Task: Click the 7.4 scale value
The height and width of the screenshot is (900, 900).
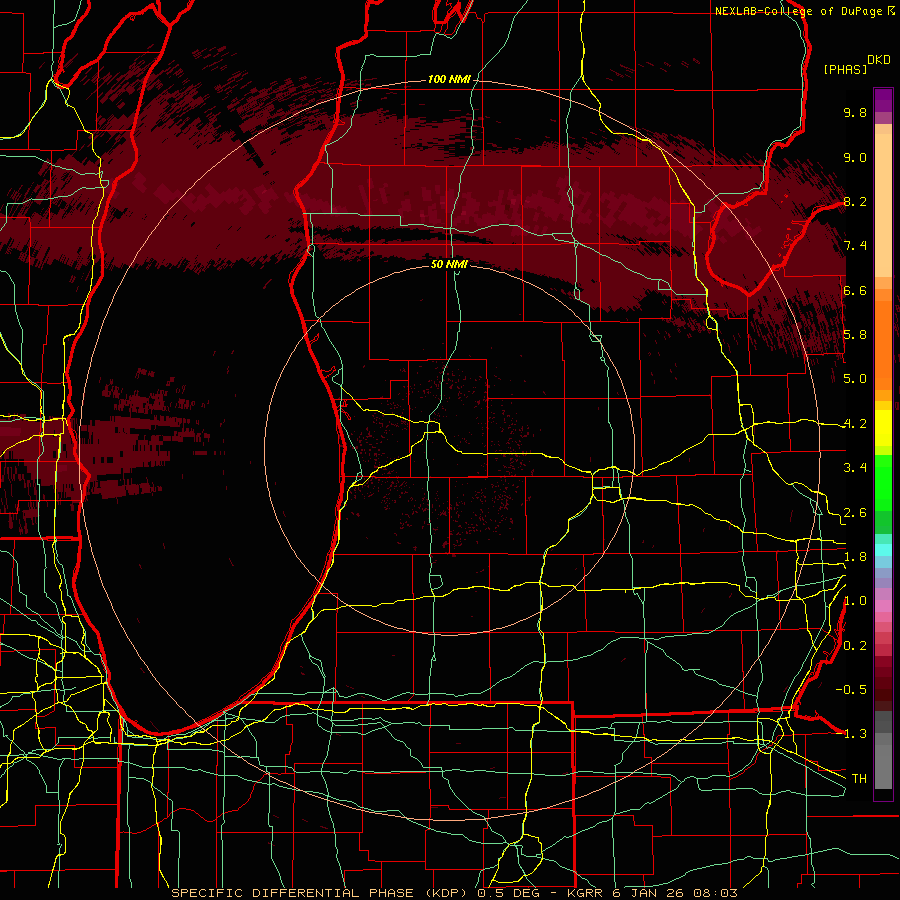Action: pyautogui.click(x=855, y=246)
